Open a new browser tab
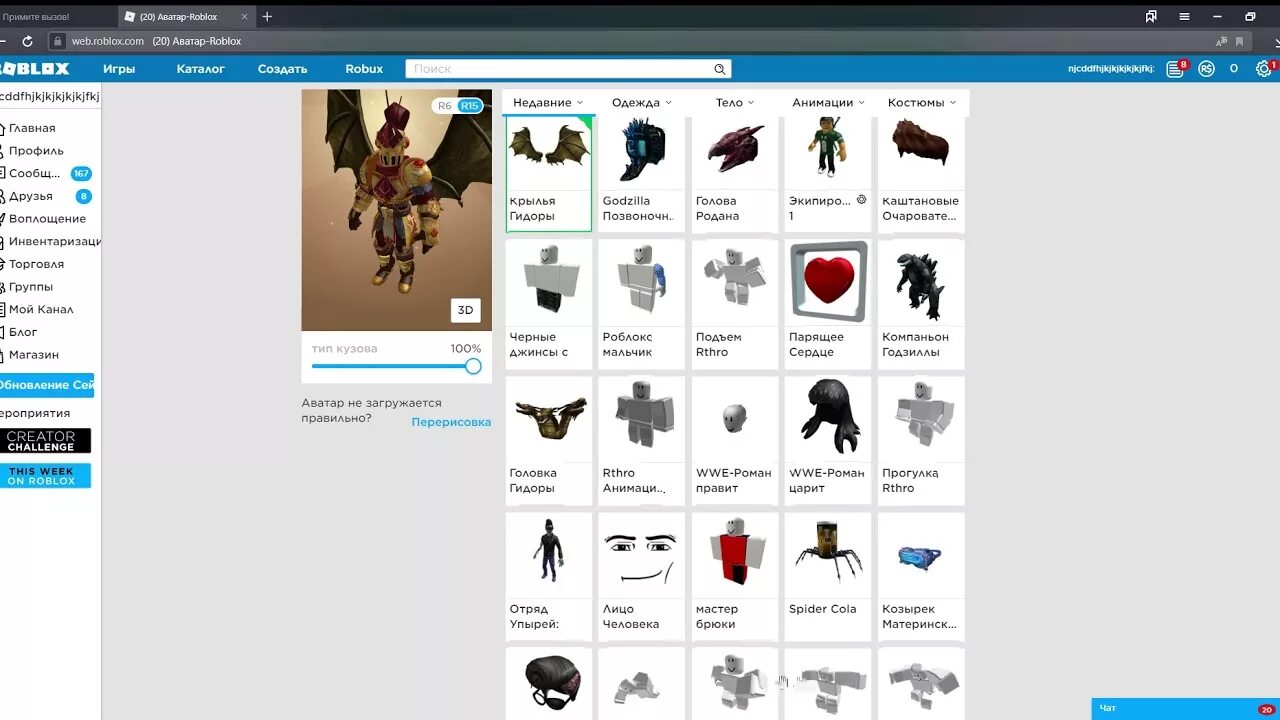 point(267,16)
